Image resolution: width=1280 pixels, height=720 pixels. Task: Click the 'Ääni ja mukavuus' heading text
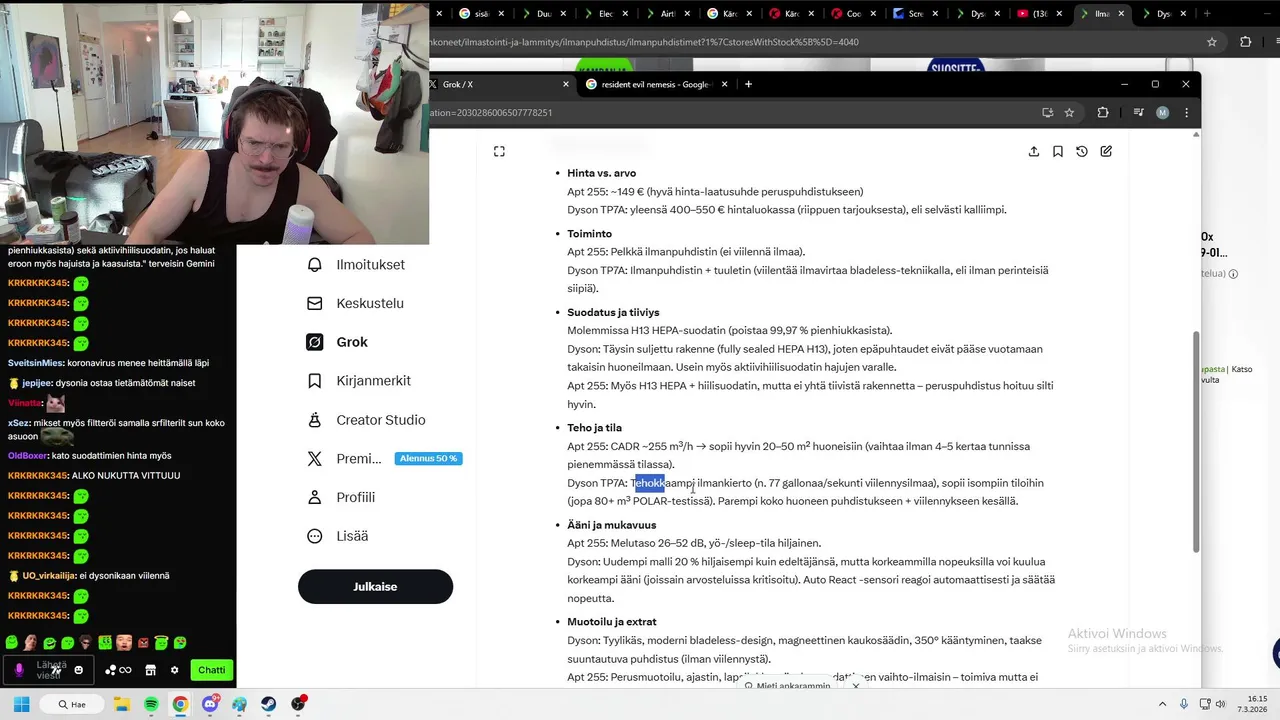click(611, 525)
